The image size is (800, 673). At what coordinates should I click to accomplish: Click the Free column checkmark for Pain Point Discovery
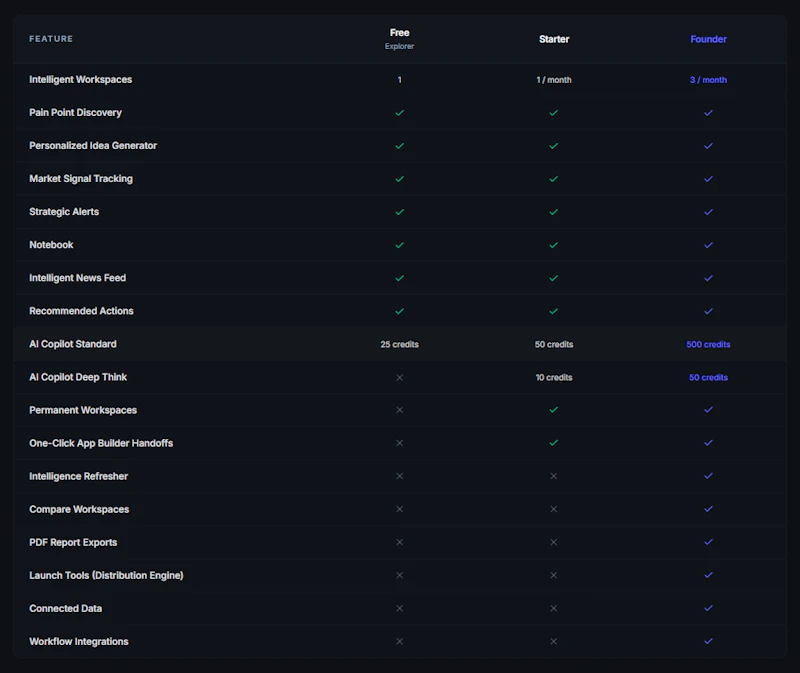pyautogui.click(x=399, y=113)
